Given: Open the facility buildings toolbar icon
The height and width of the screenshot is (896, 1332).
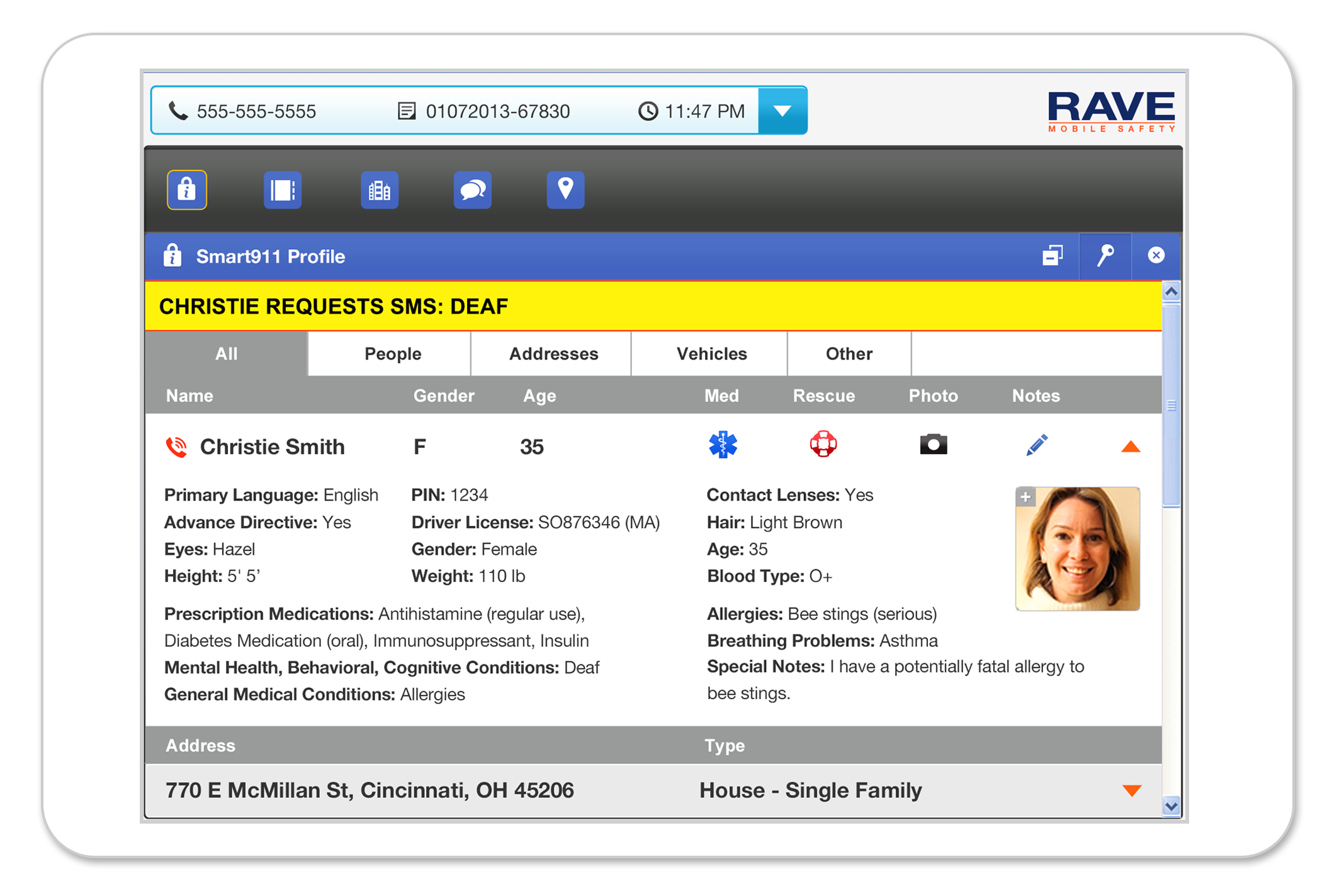Looking at the screenshot, I should click(379, 189).
